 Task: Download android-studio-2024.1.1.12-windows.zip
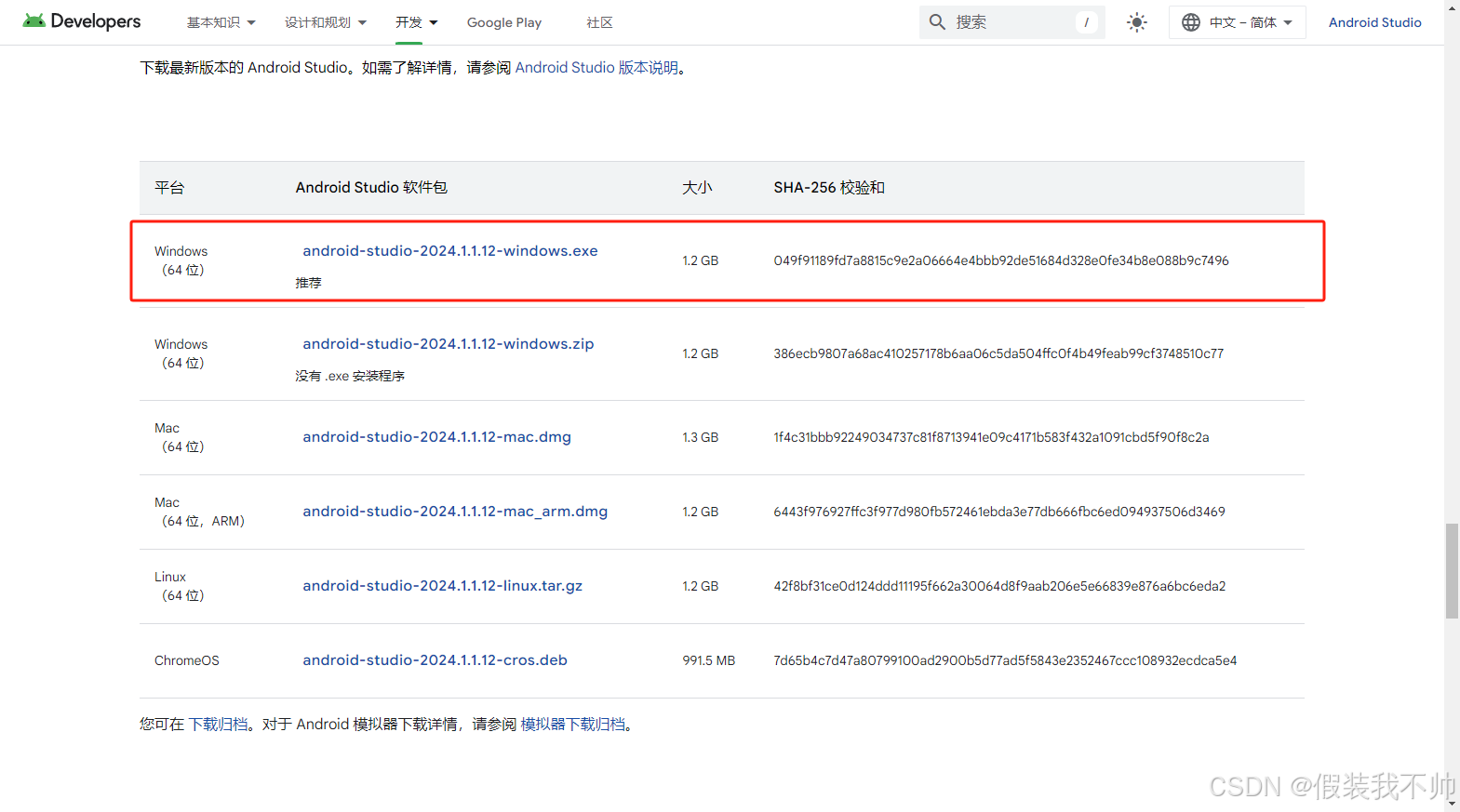pyautogui.click(x=448, y=344)
